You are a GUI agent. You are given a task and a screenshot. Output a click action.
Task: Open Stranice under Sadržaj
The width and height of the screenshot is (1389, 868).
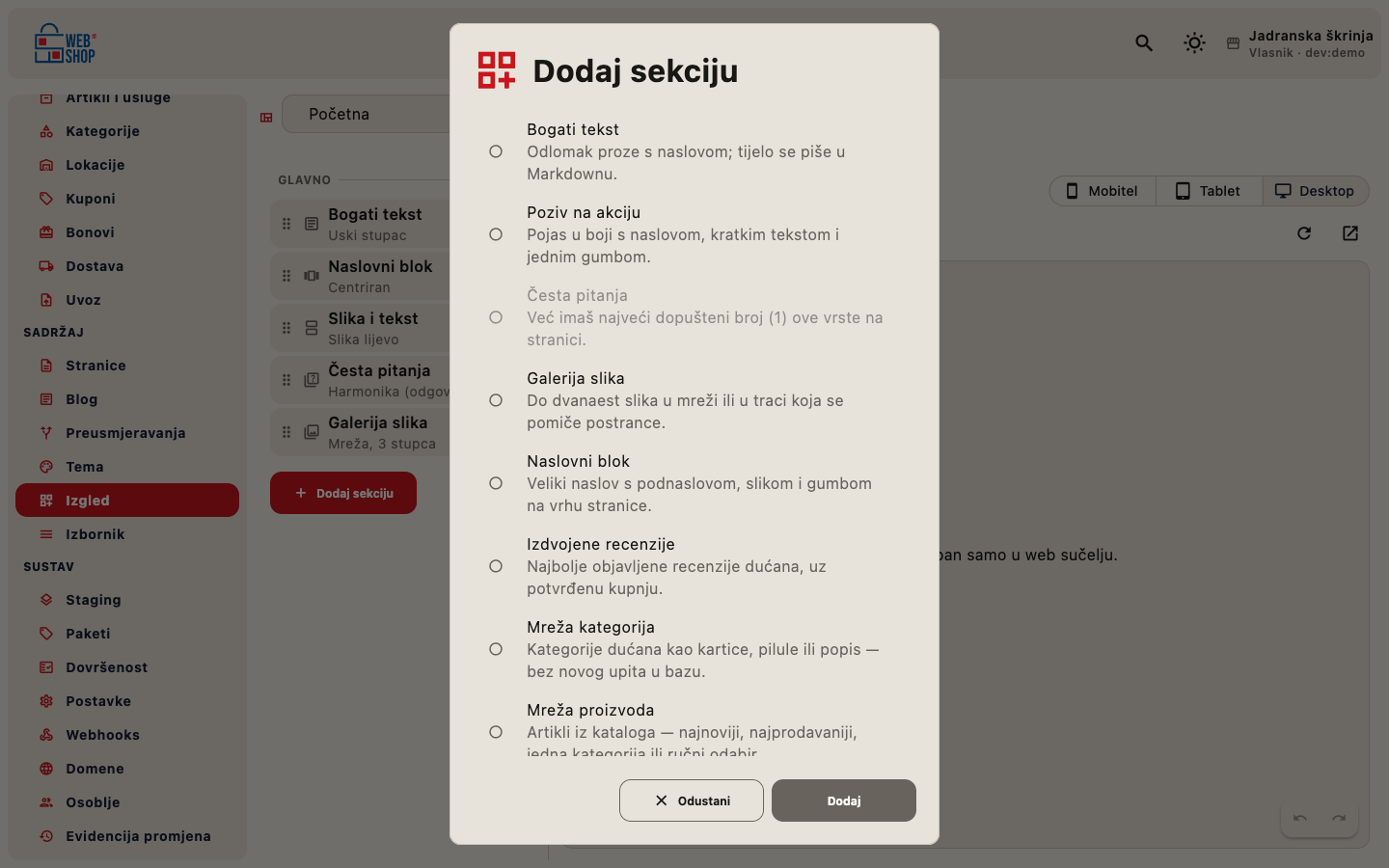[x=127, y=366]
